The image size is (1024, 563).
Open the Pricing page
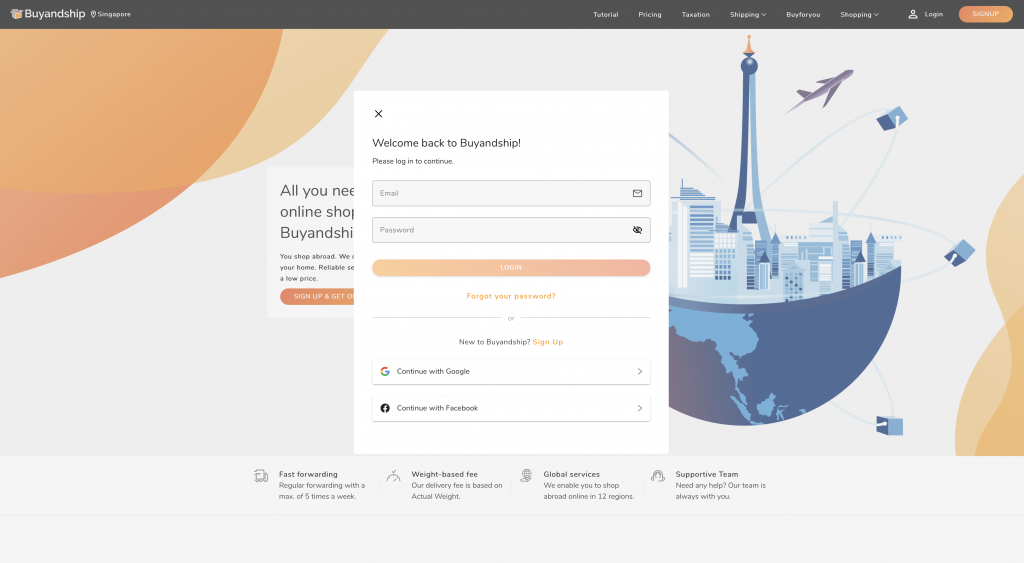point(650,14)
